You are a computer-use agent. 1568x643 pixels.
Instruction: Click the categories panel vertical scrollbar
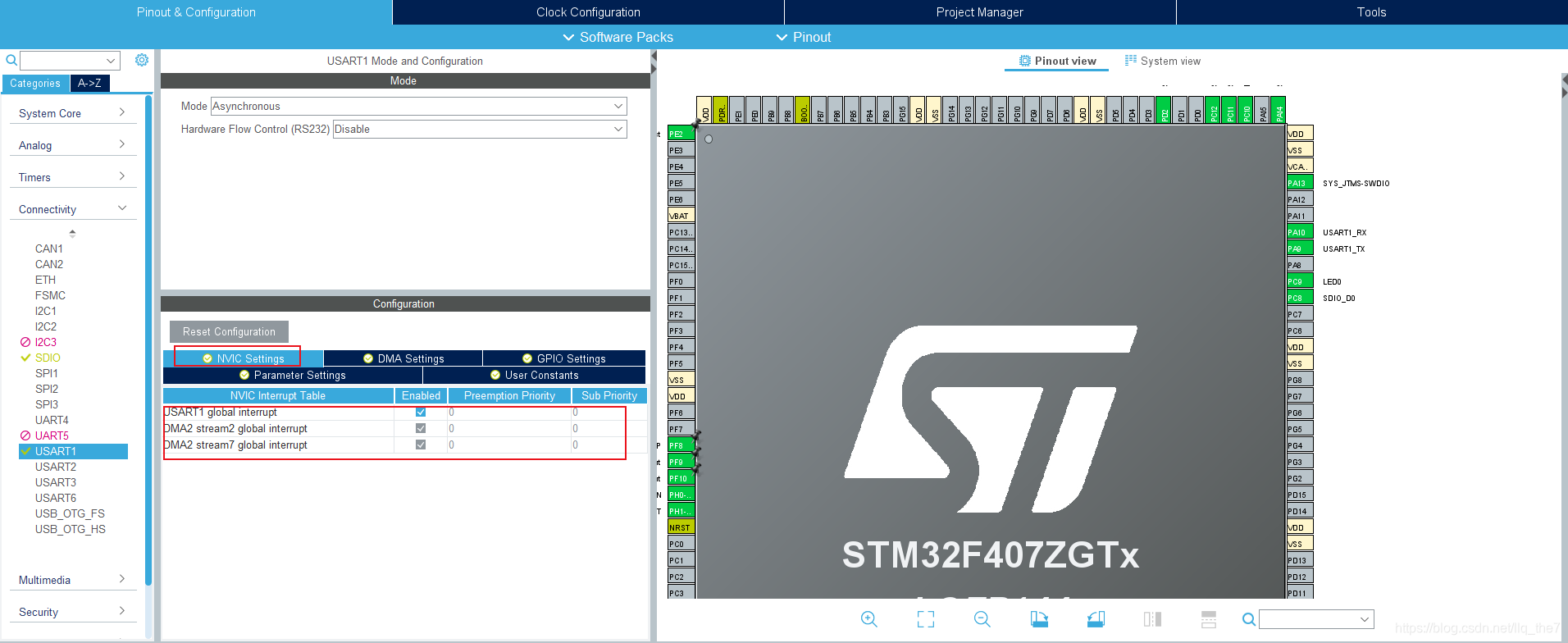pos(148,340)
